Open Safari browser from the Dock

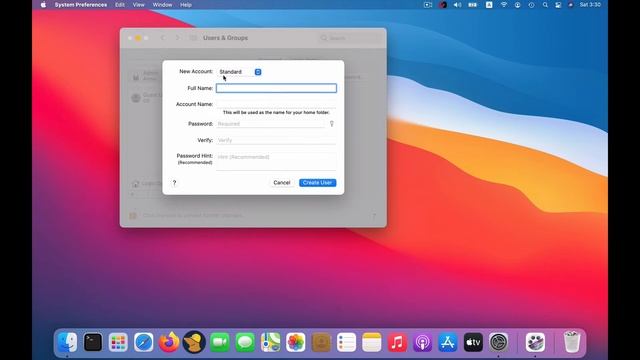[x=144, y=342]
